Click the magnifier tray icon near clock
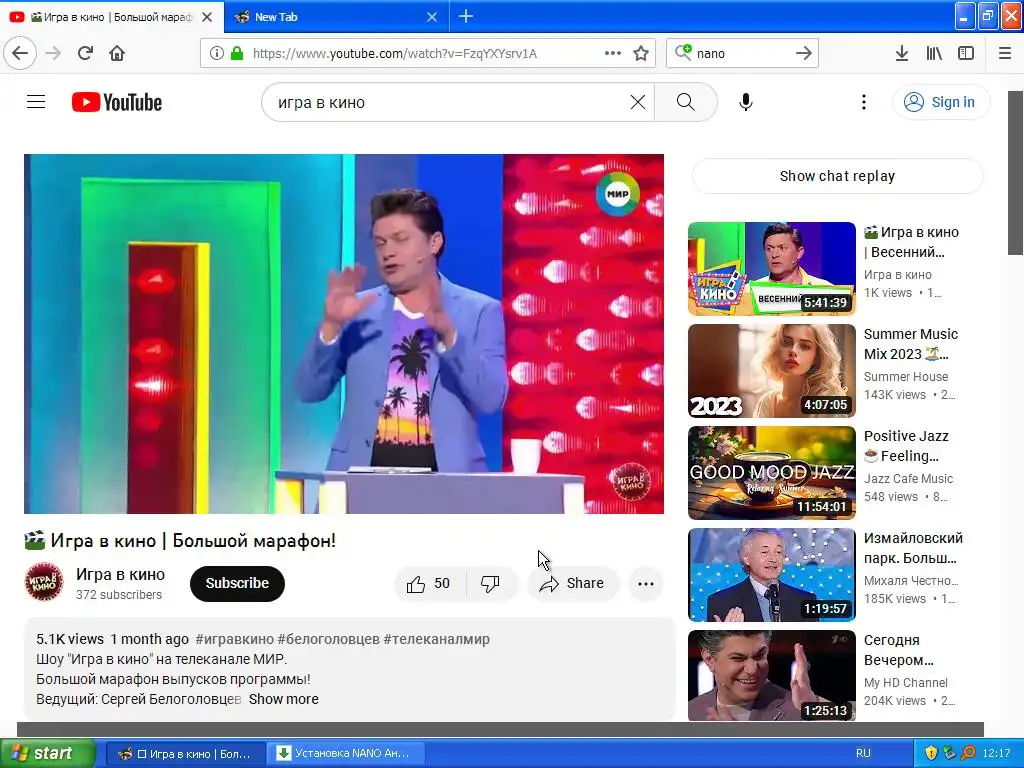1024x768 pixels. coord(968,753)
